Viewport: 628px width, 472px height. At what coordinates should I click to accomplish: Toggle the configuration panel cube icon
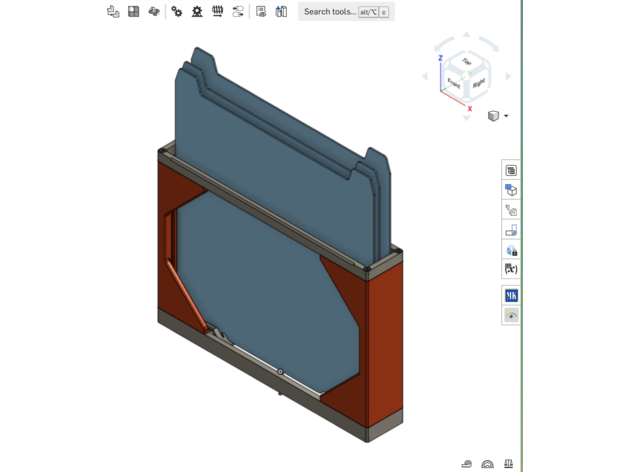pyautogui.click(x=512, y=190)
